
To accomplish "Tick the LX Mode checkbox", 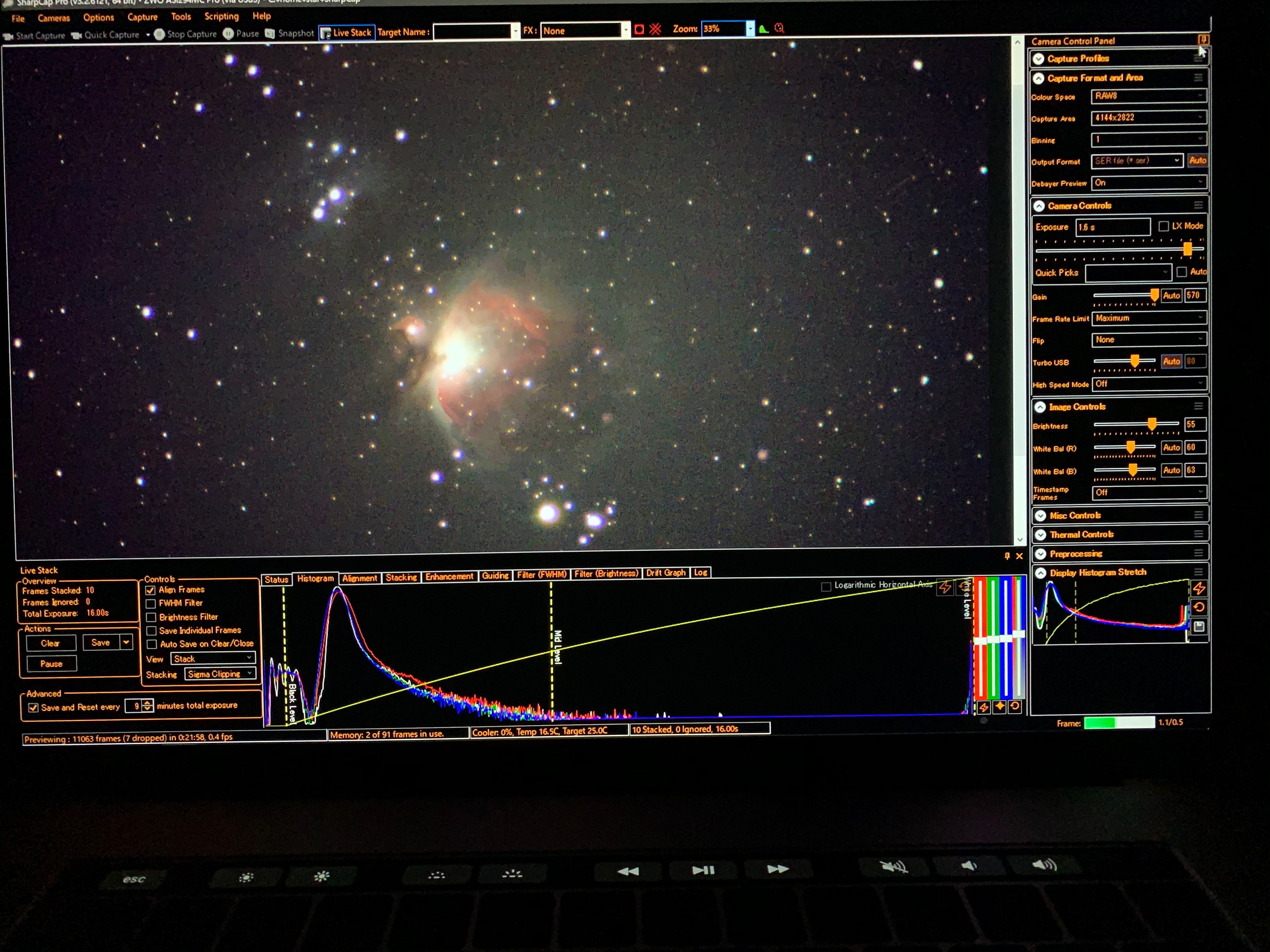I will click(1164, 226).
